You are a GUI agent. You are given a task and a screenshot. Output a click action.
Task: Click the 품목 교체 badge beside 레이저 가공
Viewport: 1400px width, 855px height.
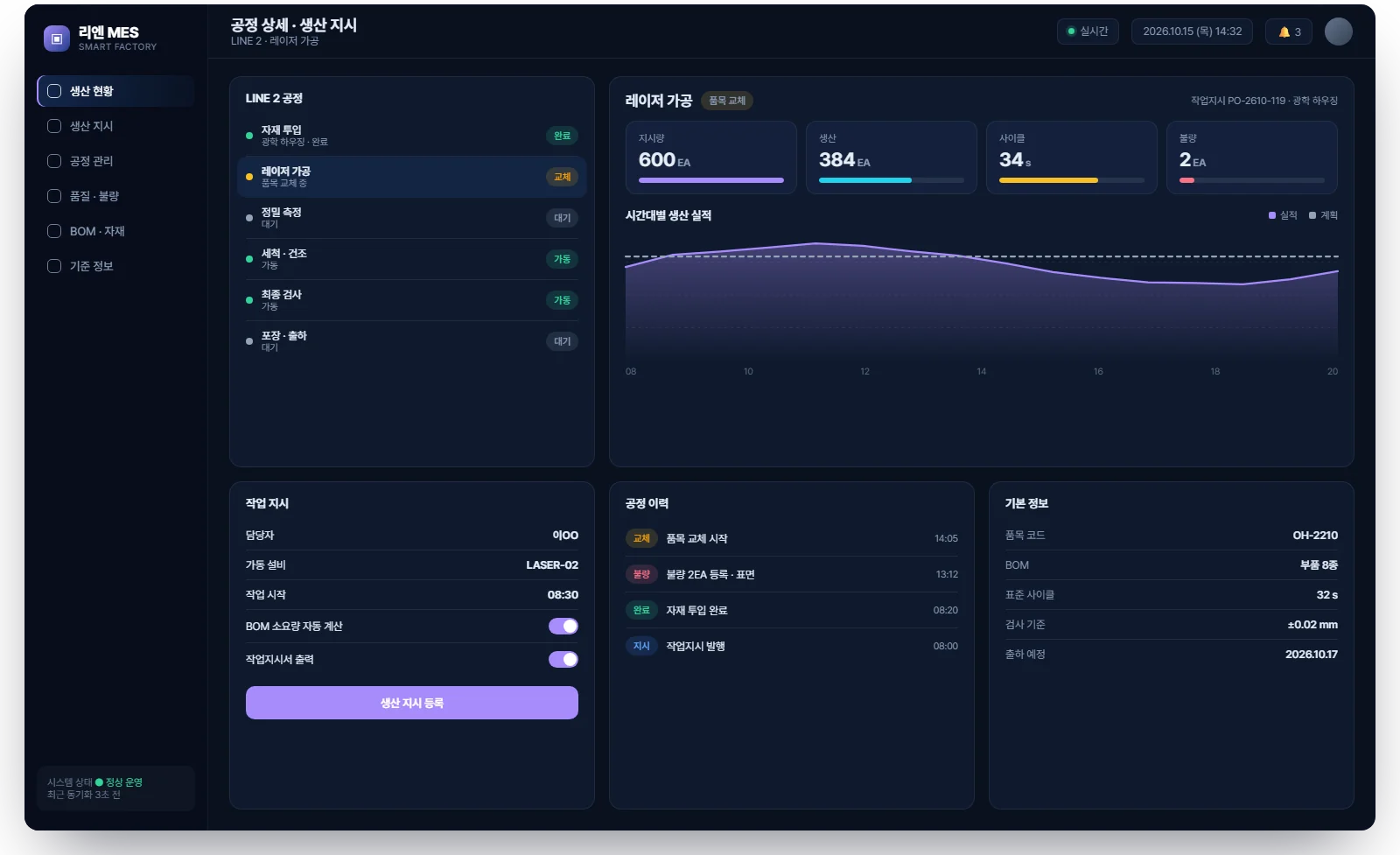(x=727, y=101)
